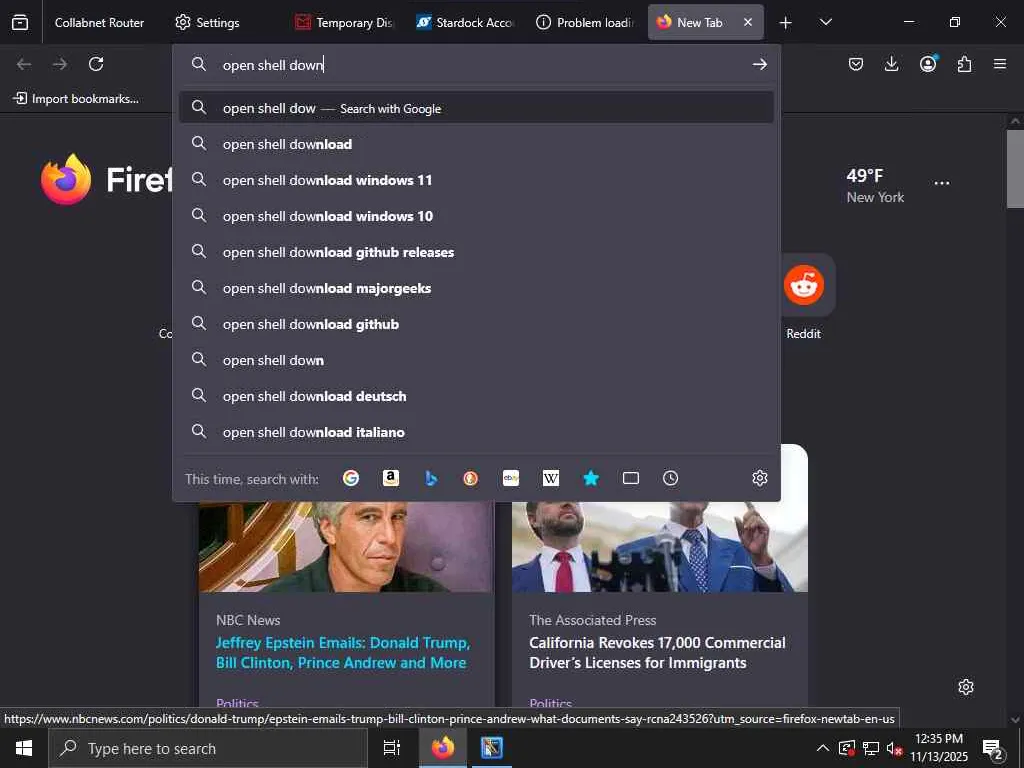Go forward to next page
This screenshot has width=1024, height=768.
pos(60,64)
